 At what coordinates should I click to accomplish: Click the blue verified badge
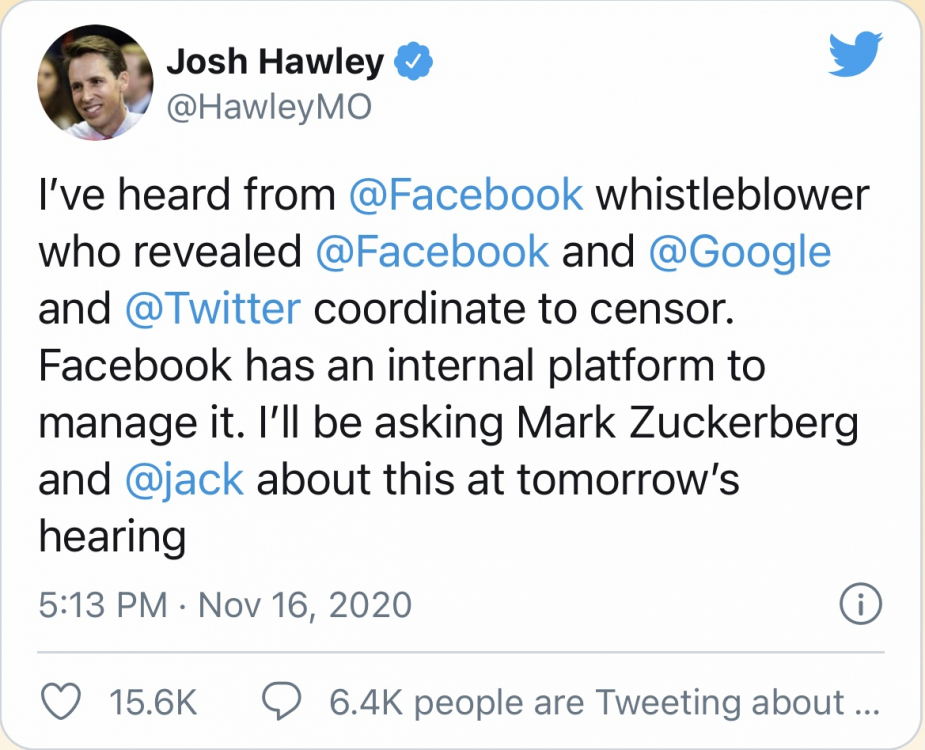tap(413, 63)
